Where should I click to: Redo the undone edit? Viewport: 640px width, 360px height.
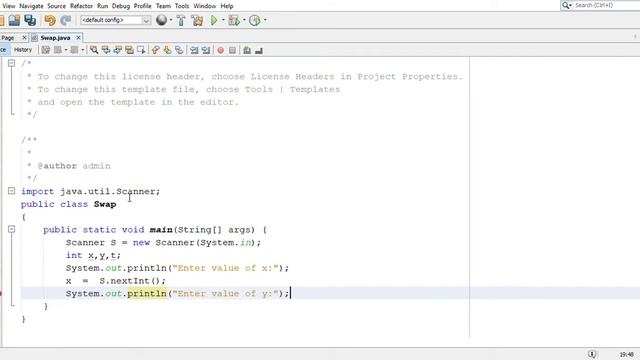[x=66, y=20]
